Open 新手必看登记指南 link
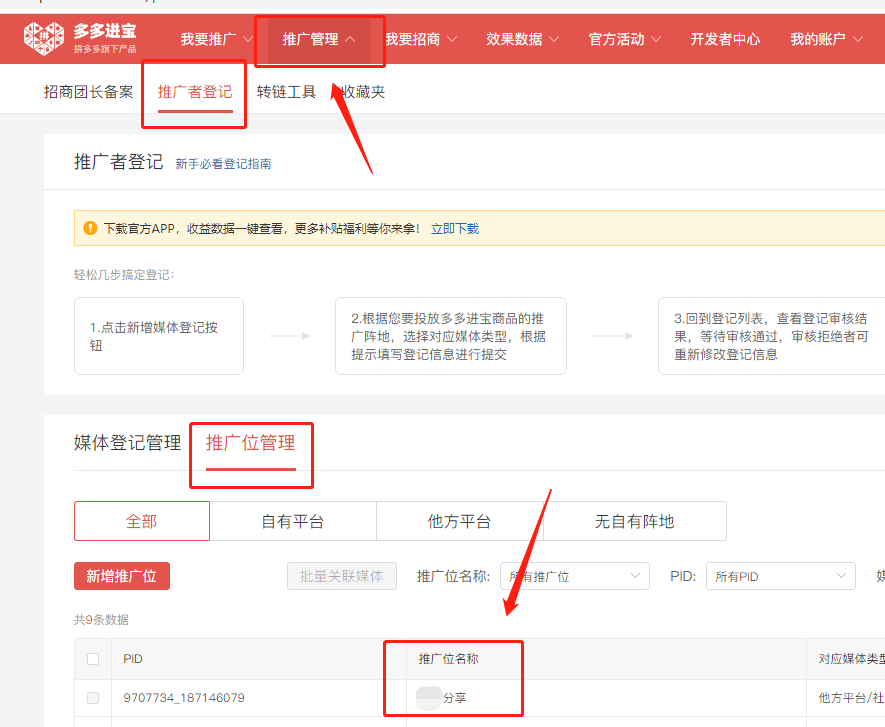 (223, 164)
